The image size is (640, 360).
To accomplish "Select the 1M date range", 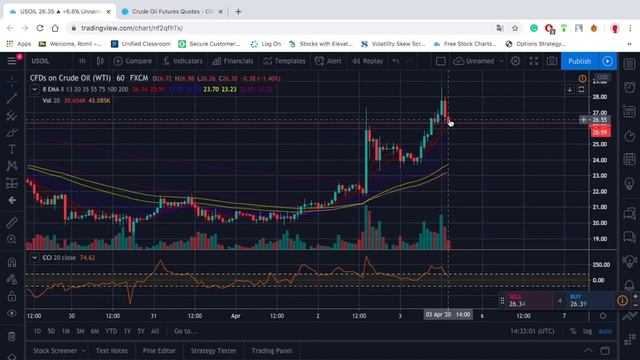I will (66, 331).
